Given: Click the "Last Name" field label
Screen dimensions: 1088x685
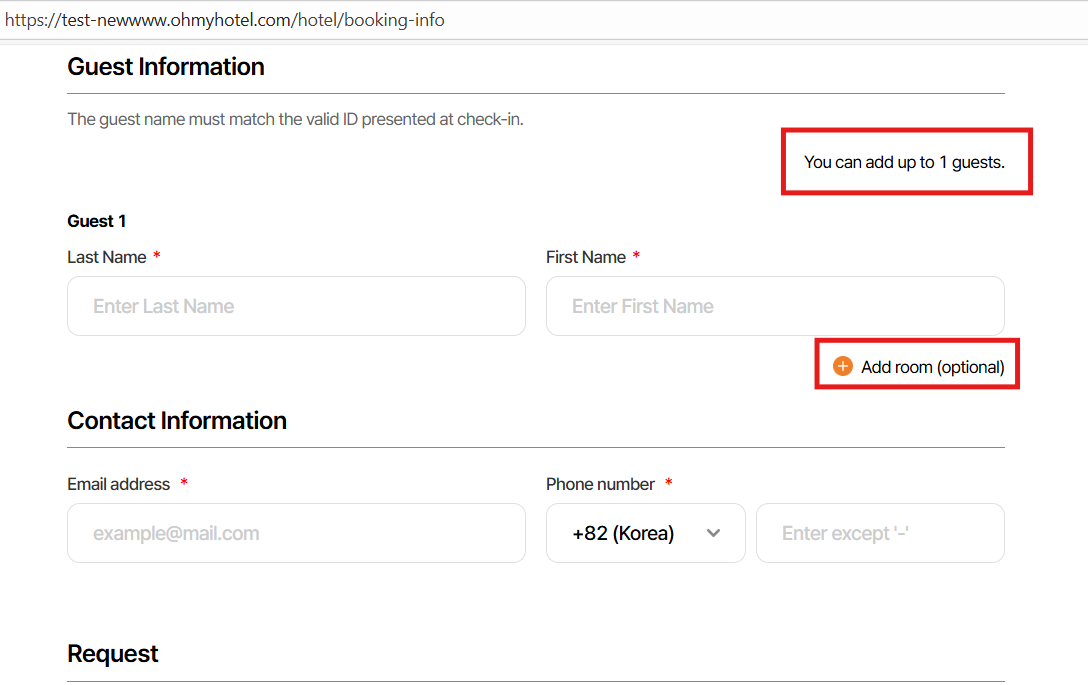Looking at the screenshot, I should 107,257.
